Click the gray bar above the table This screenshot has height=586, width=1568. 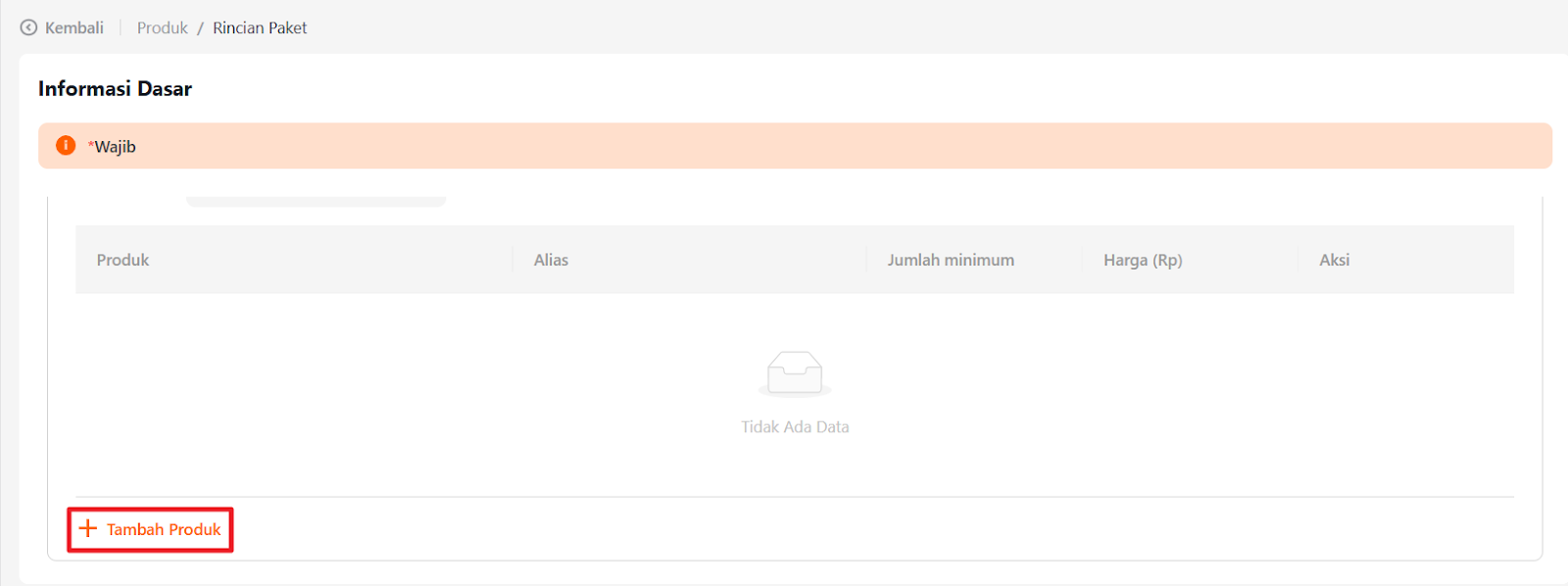pyautogui.click(x=316, y=201)
